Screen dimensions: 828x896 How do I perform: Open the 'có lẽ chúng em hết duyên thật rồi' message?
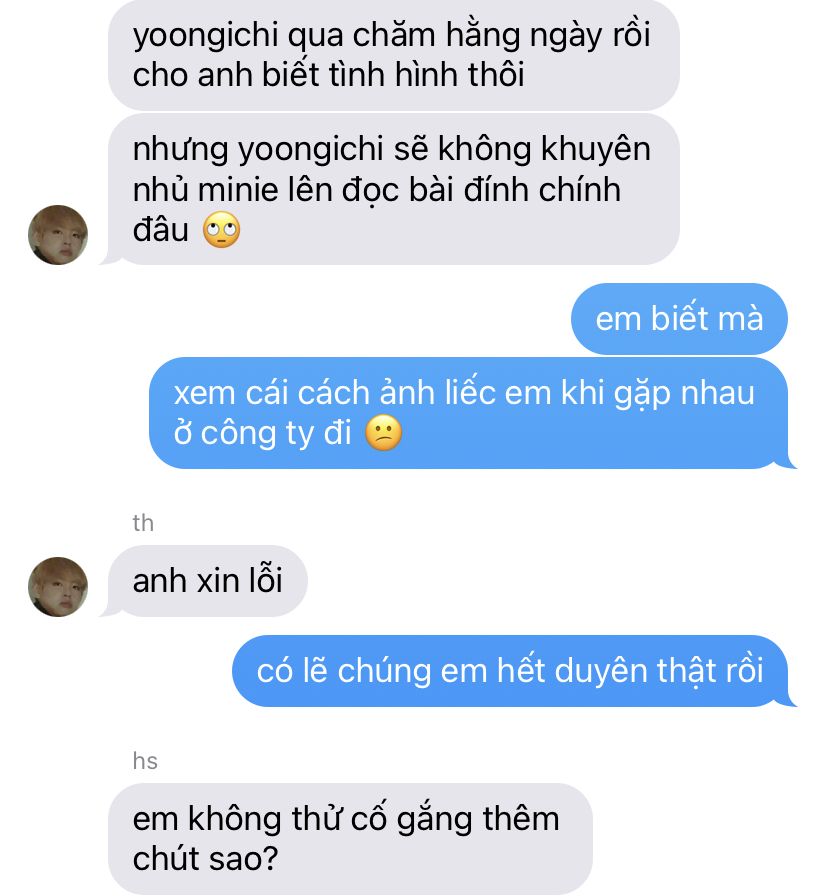tap(510, 670)
